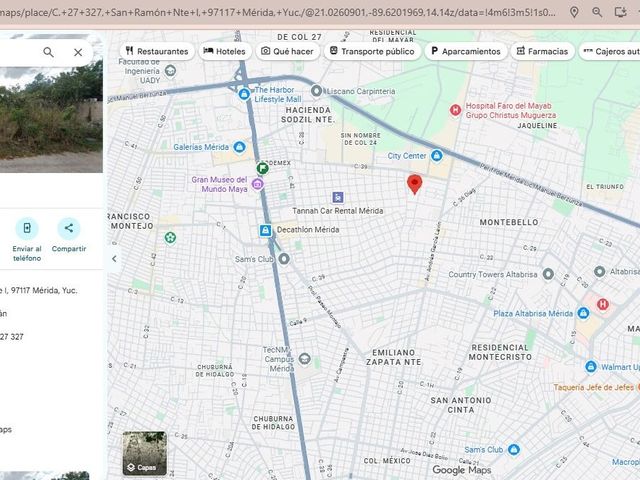Click the TecNM Campus Mérida icon

click(304, 359)
